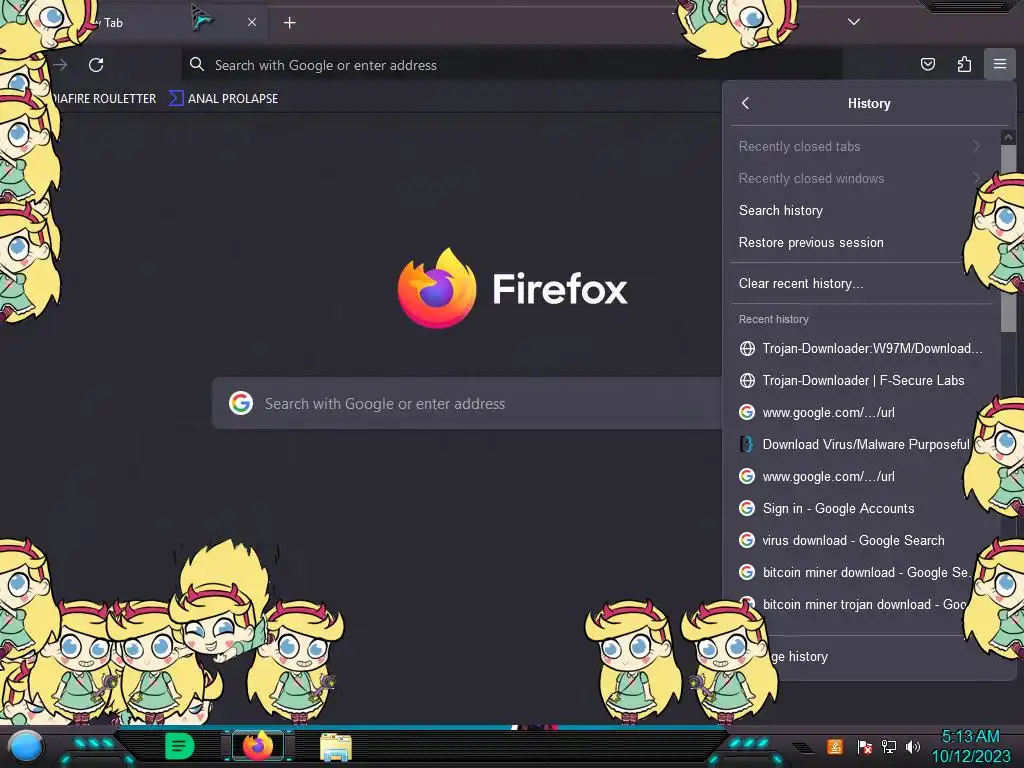The height and width of the screenshot is (768, 1024).
Task: Open Trojan-Downloader:W97M history entry
Action: (x=861, y=348)
